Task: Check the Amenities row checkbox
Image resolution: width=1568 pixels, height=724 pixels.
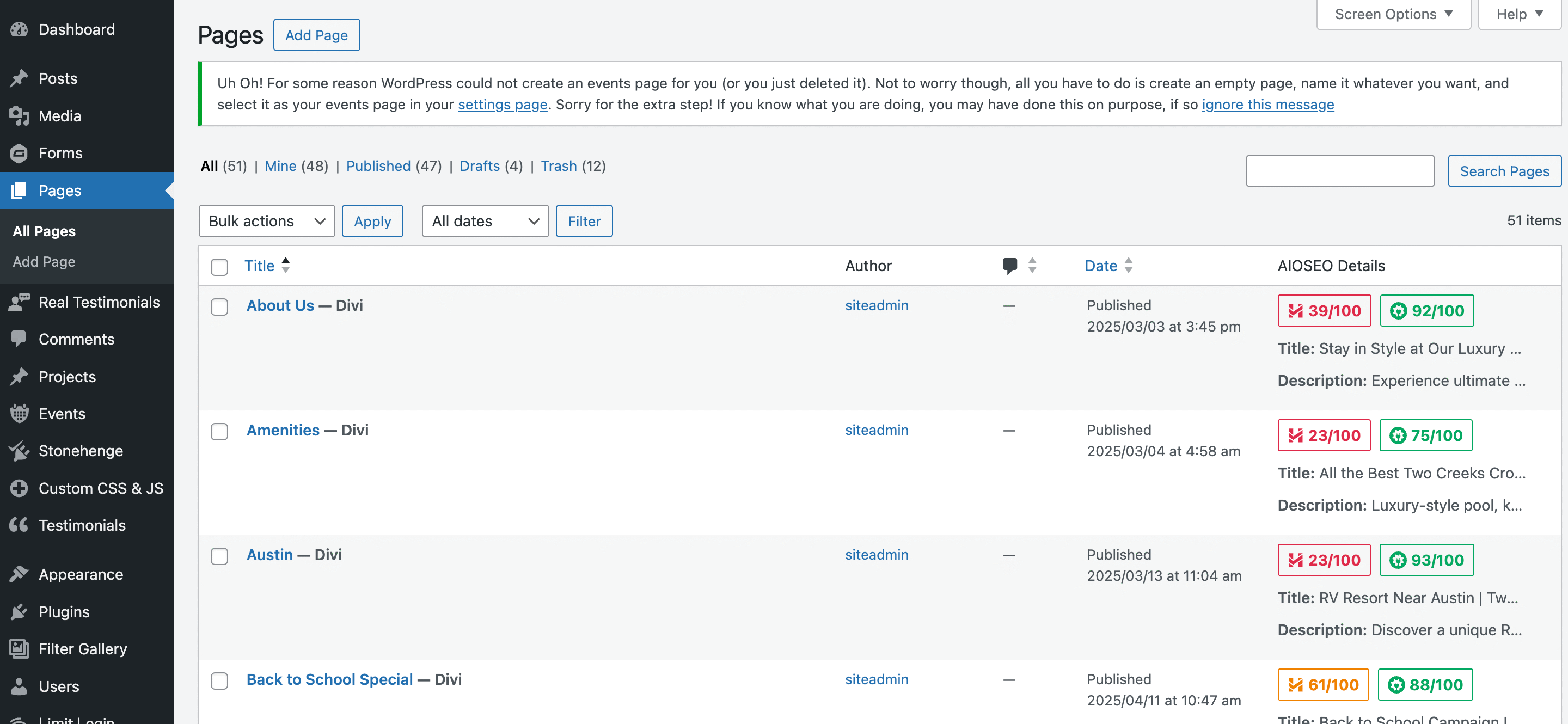Action: point(219,431)
